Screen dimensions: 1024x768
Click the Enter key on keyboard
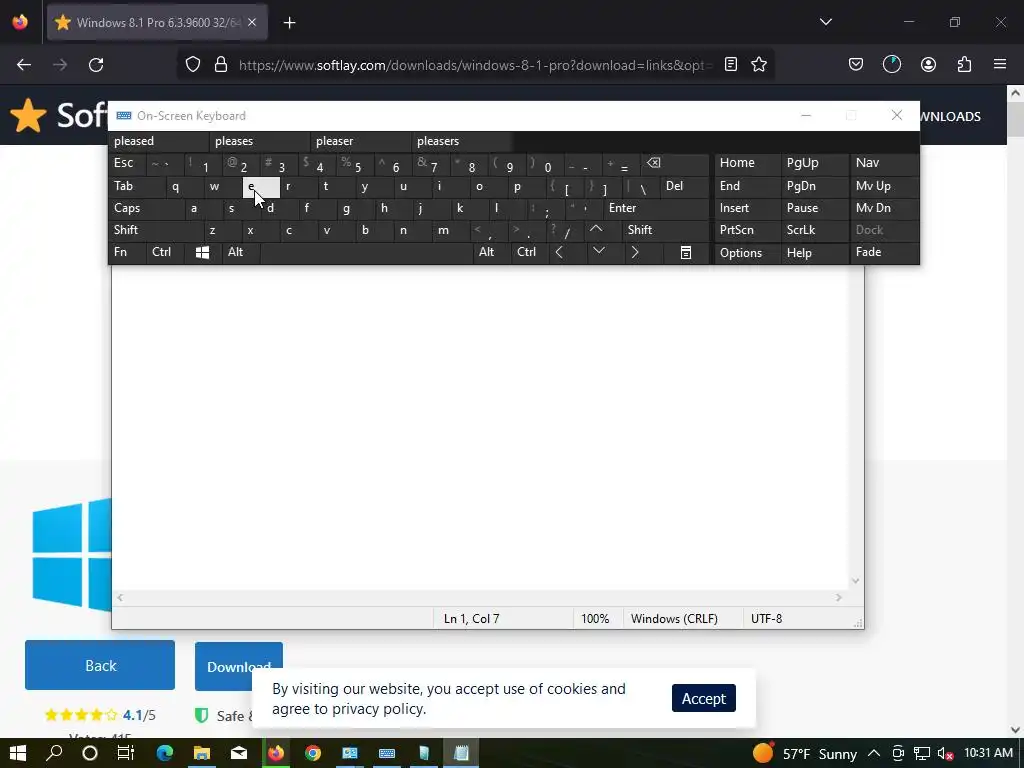(x=656, y=208)
